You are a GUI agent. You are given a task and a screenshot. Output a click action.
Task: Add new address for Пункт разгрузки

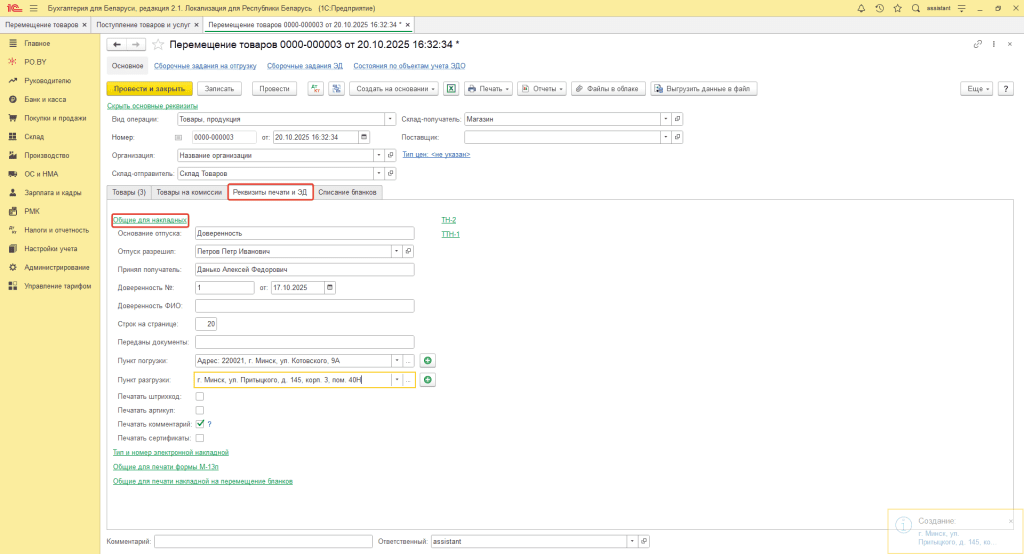[428, 380]
